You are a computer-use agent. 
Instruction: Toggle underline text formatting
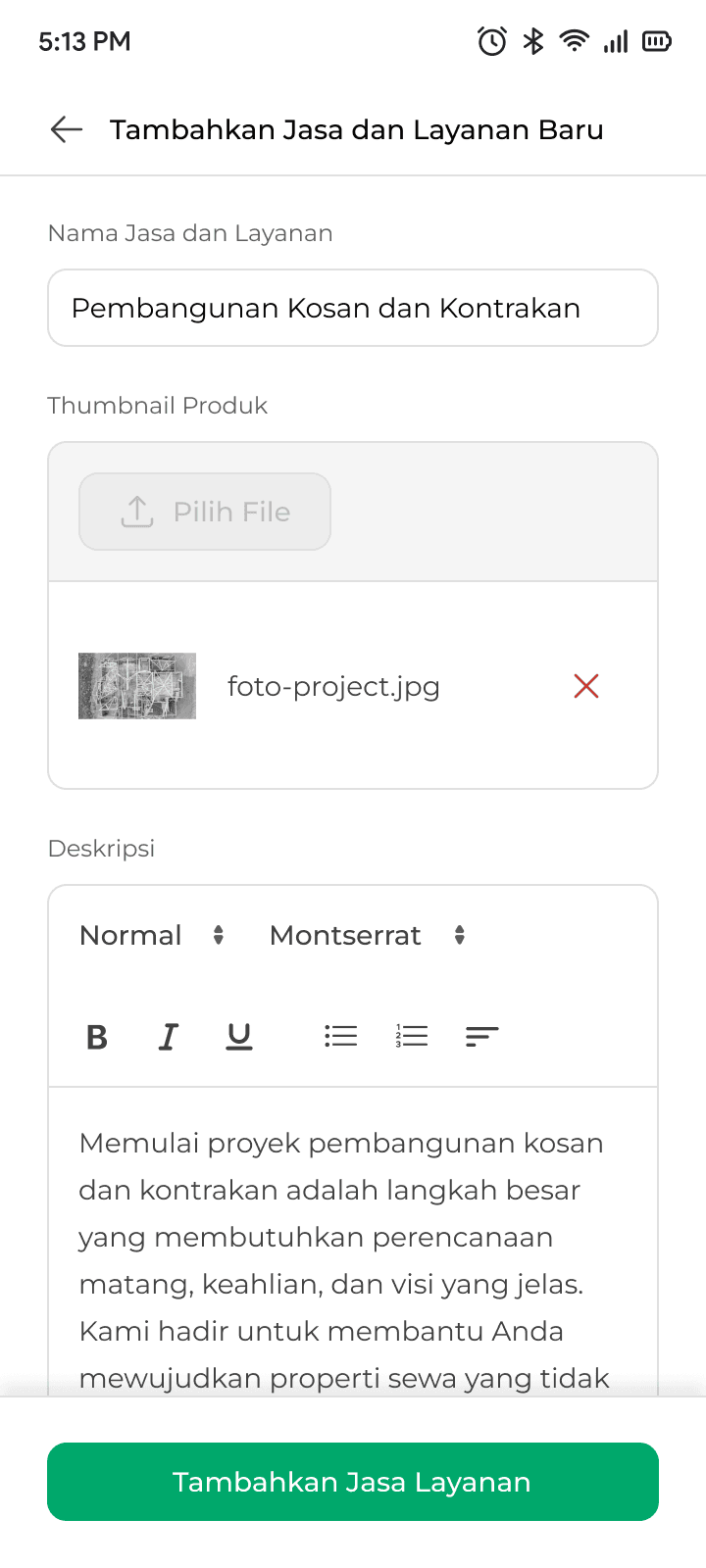point(239,1036)
